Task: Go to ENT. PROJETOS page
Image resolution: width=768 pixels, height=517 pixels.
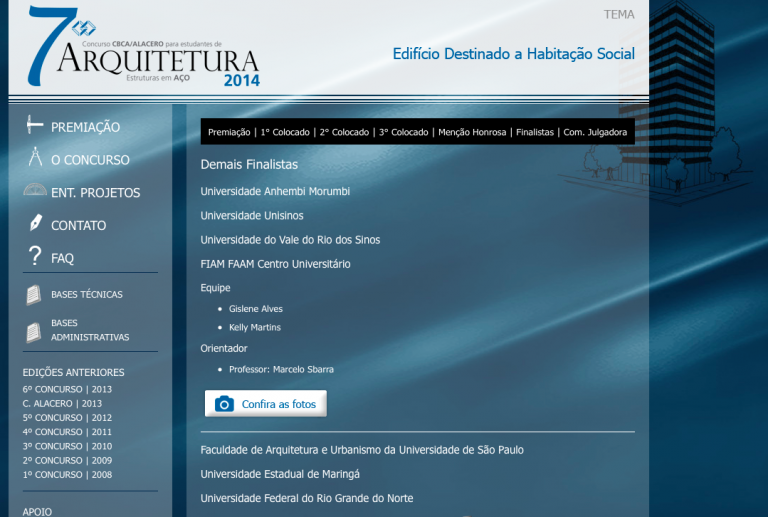Action: [96, 193]
